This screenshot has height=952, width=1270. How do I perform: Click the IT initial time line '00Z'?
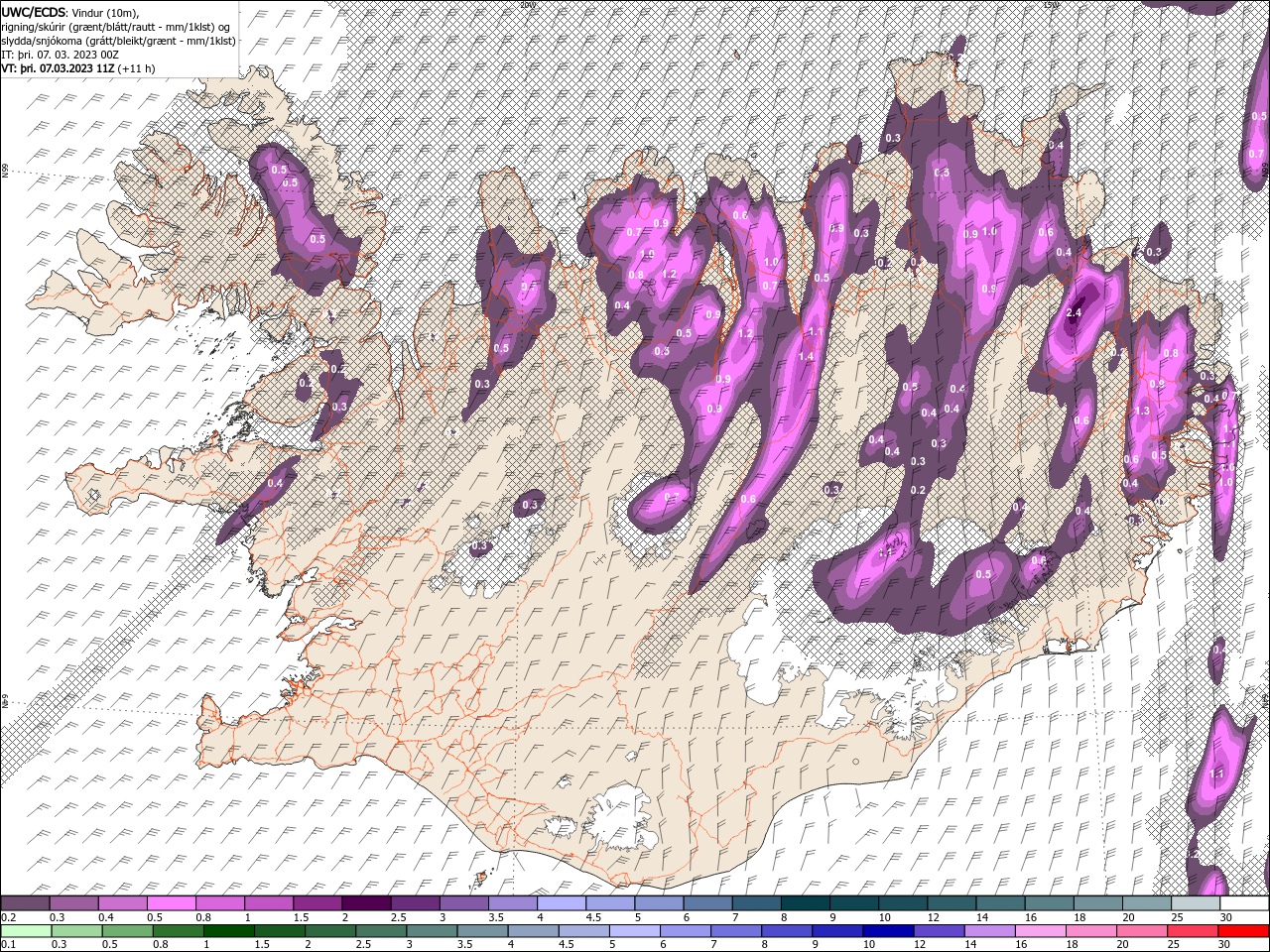(x=58, y=55)
